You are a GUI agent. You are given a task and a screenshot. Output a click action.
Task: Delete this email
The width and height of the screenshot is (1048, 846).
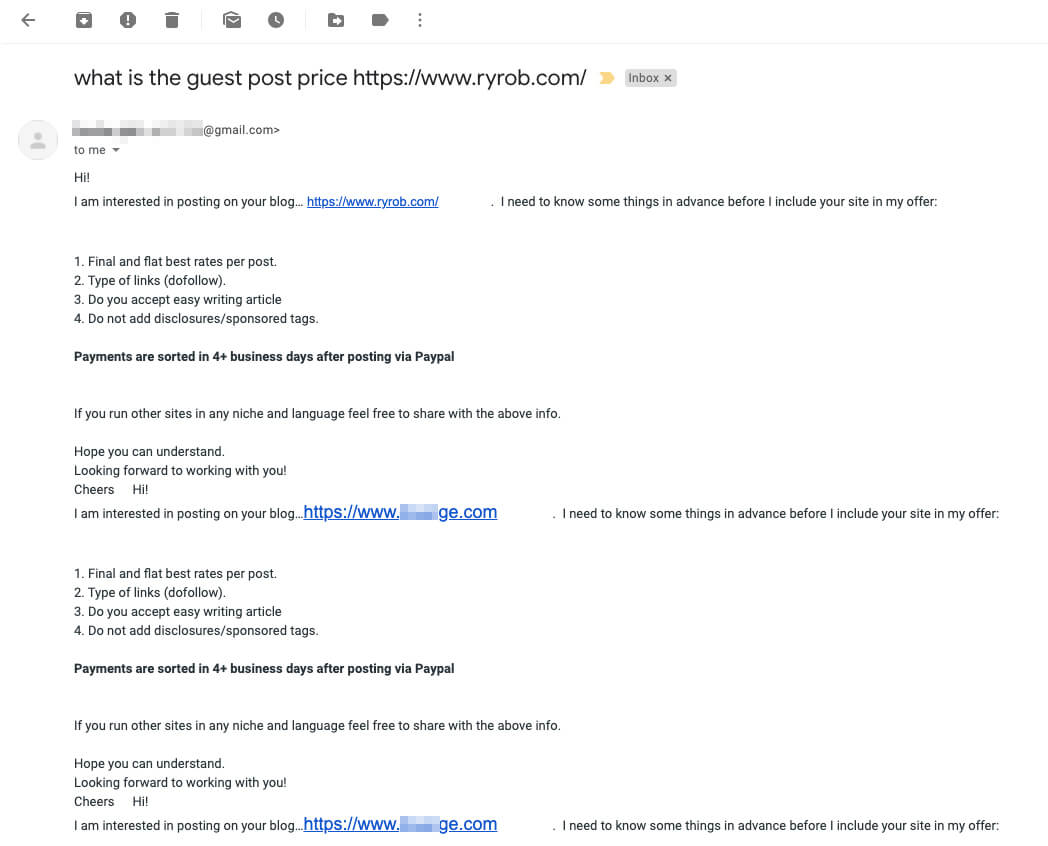click(x=171, y=20)
